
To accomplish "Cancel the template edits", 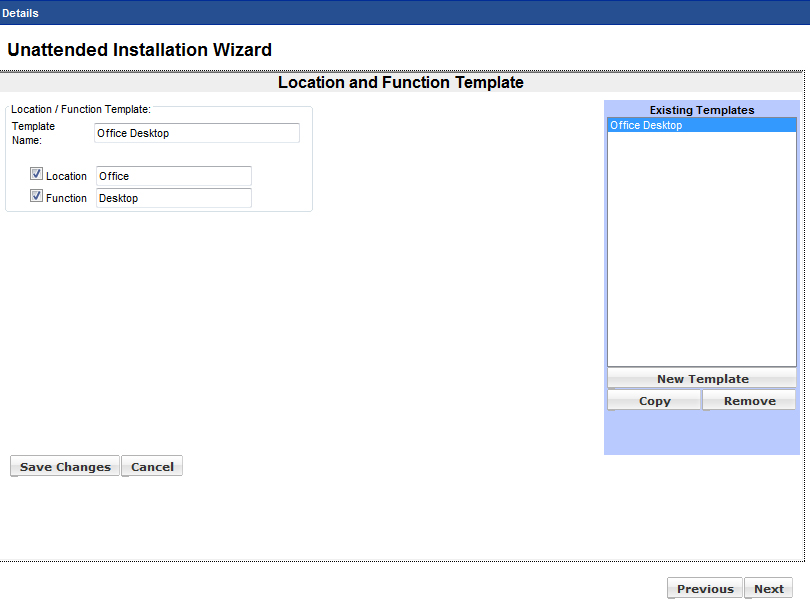I will click(x=152, y=467).
